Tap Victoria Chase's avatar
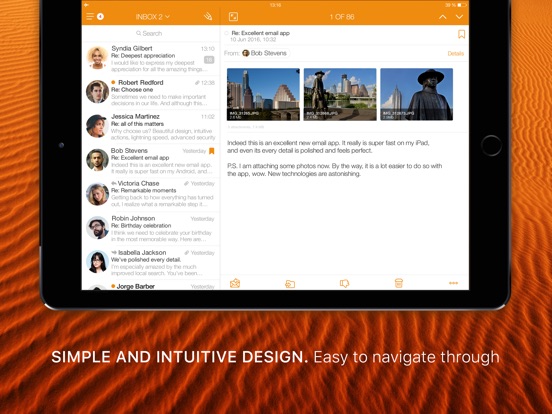552x414 pixels. click(x=97, y=194)
